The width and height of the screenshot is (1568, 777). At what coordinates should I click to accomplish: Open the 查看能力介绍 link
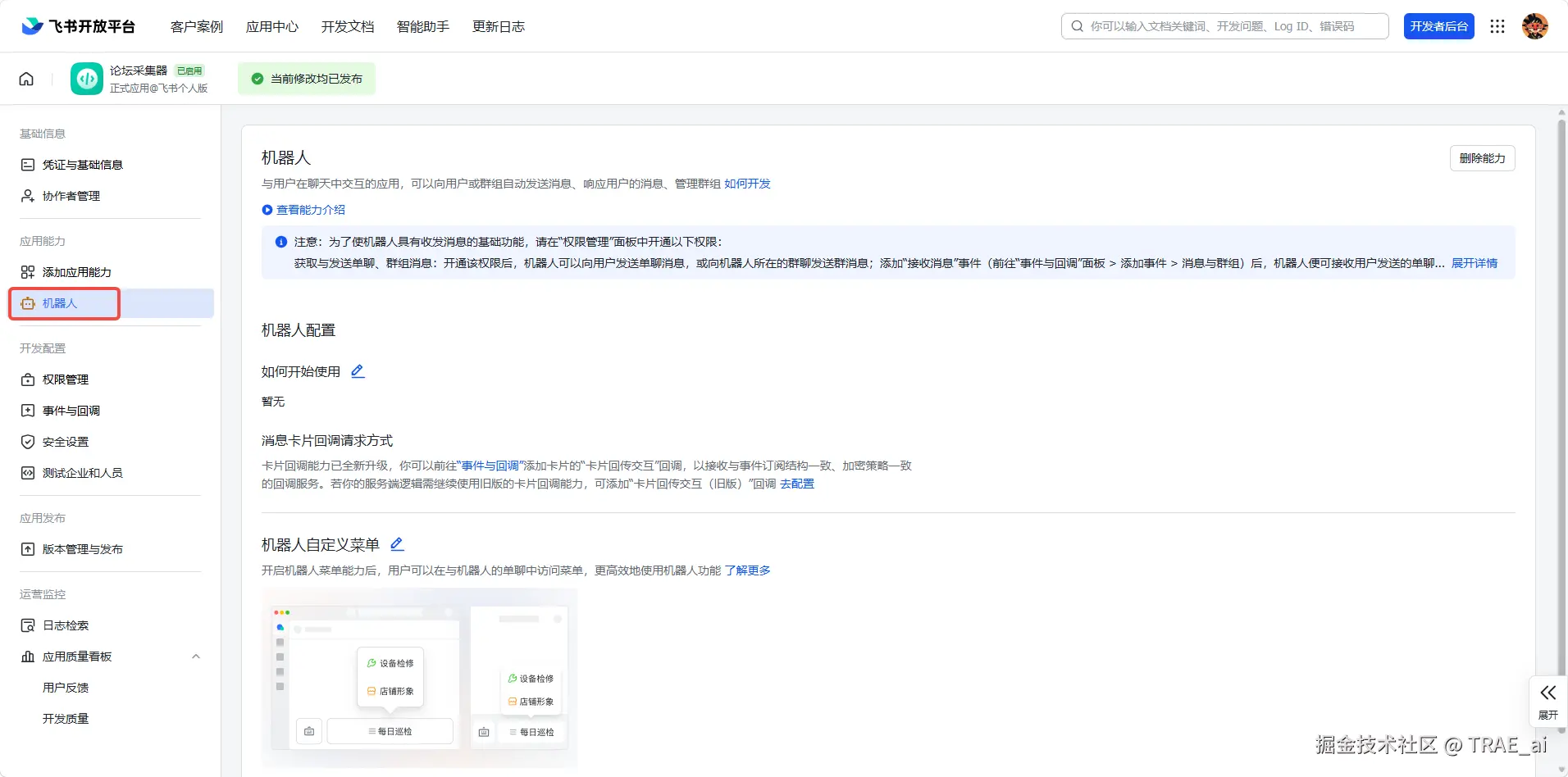point(311,210)
